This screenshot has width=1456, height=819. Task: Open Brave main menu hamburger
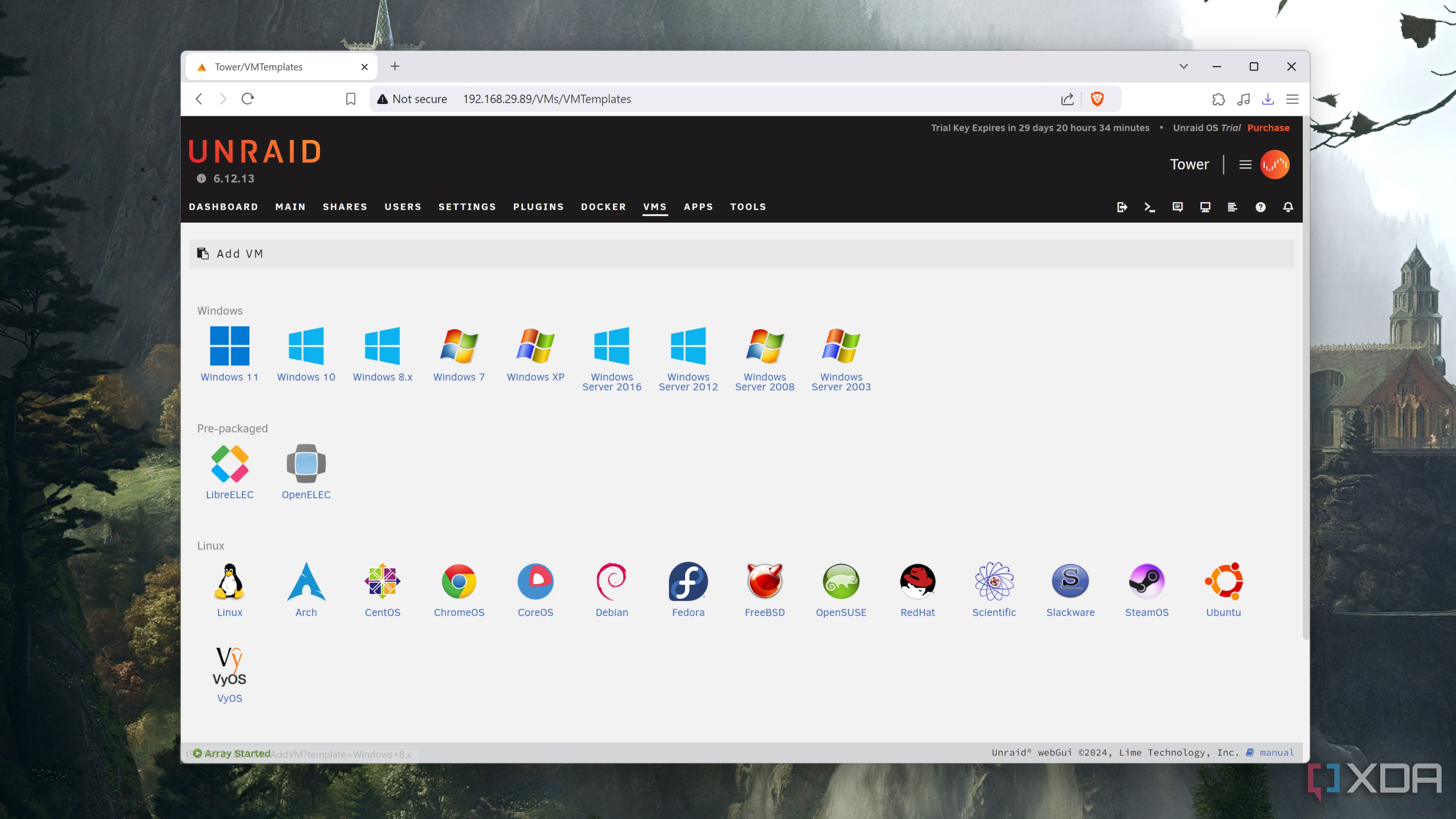[1293, 99]
